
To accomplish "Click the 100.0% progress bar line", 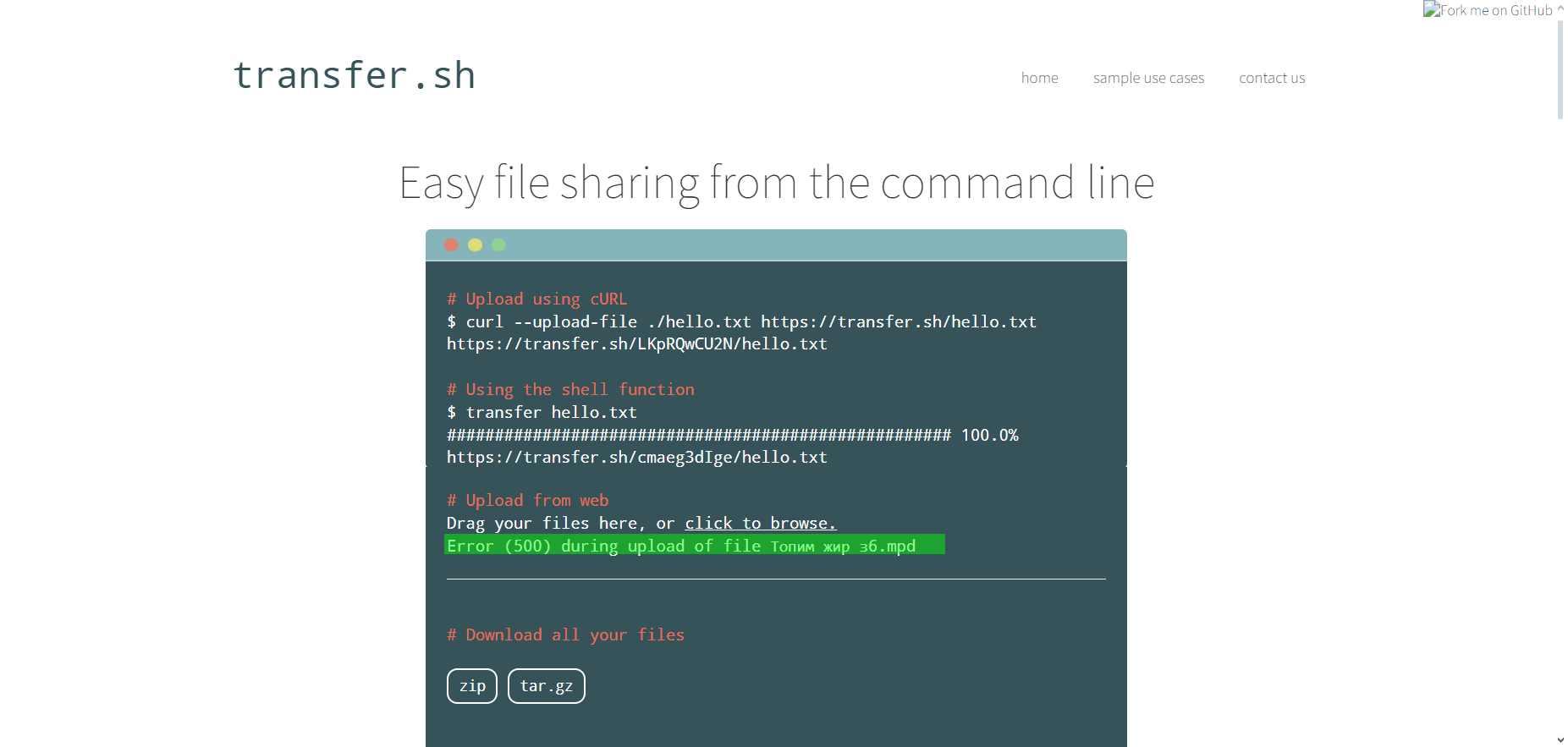I will [x=733, y=435].
